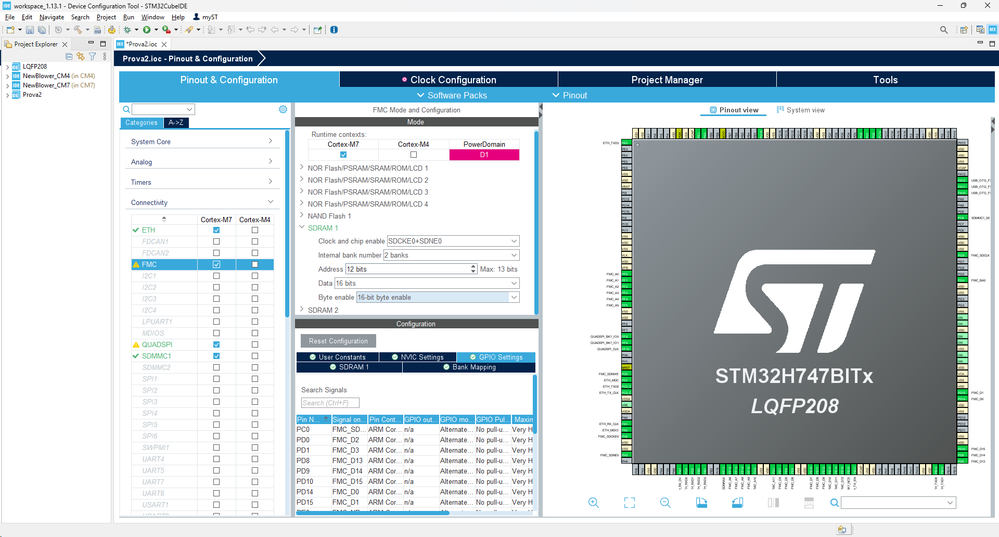Viewport: 999px width, 537px height.
Task: Open the Data bits dropdown
Action: tap(427, 283)
